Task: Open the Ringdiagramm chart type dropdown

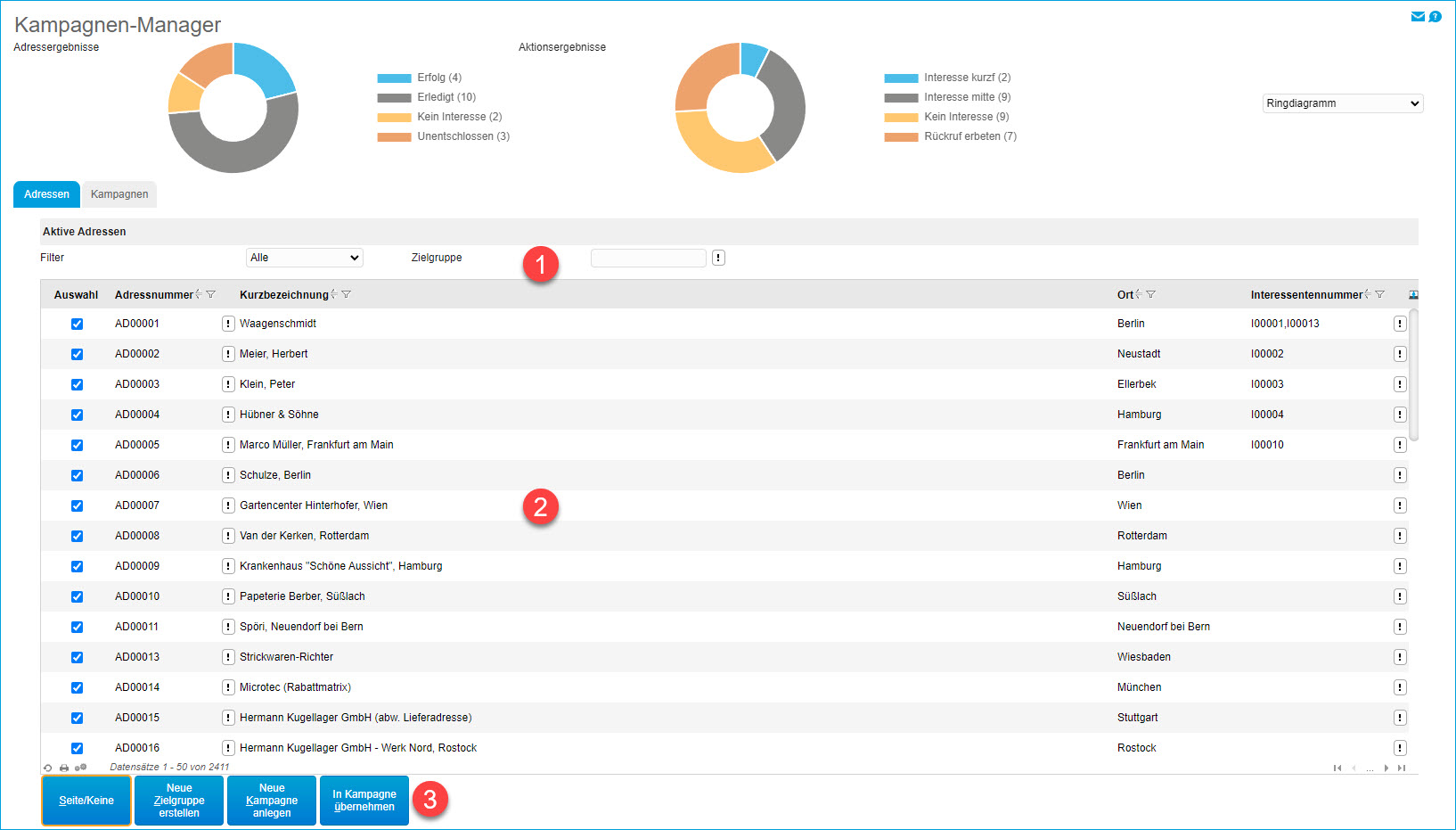Action: [x=1342, y=103]
